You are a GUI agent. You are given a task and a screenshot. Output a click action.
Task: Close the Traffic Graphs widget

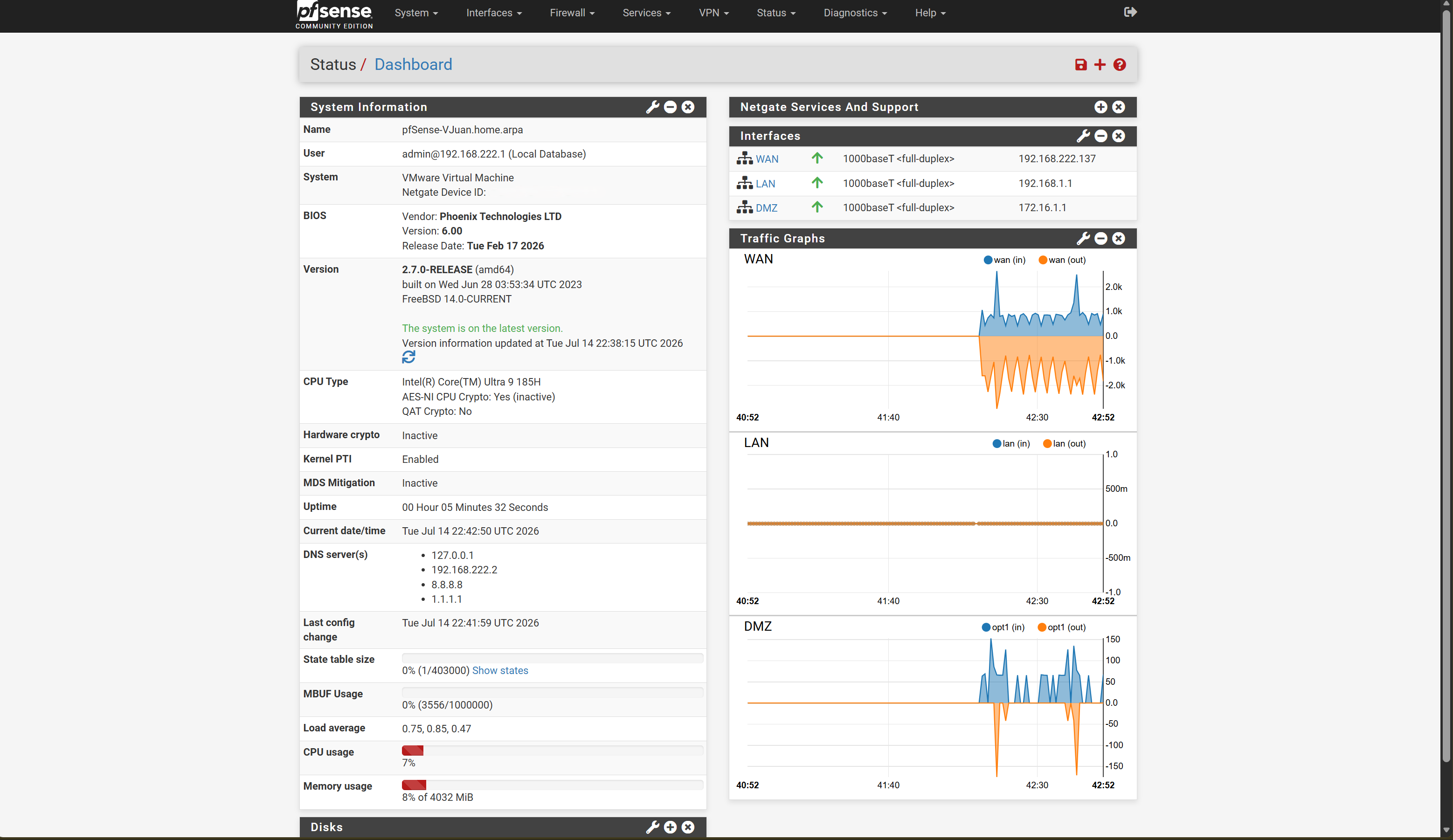pos(1118,239)
